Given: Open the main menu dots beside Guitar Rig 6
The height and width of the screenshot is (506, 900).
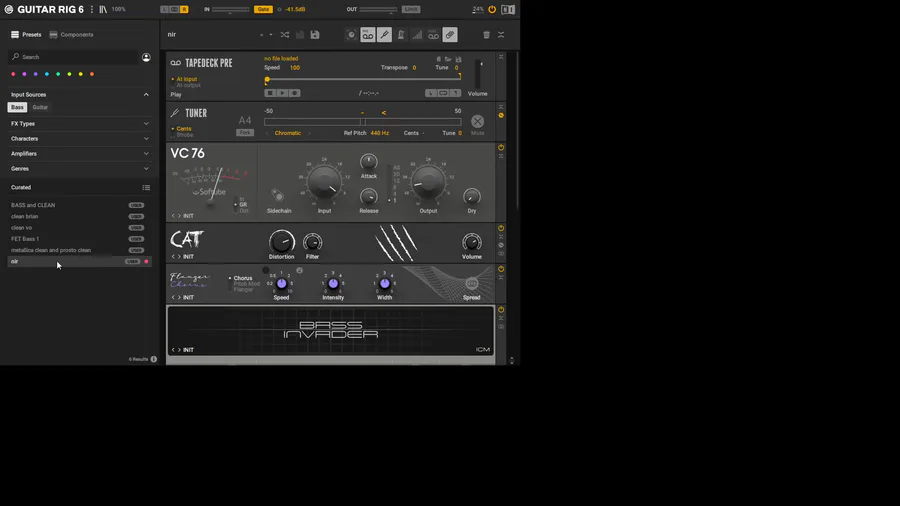Looking at the screenshot, I should coord(92,9).
